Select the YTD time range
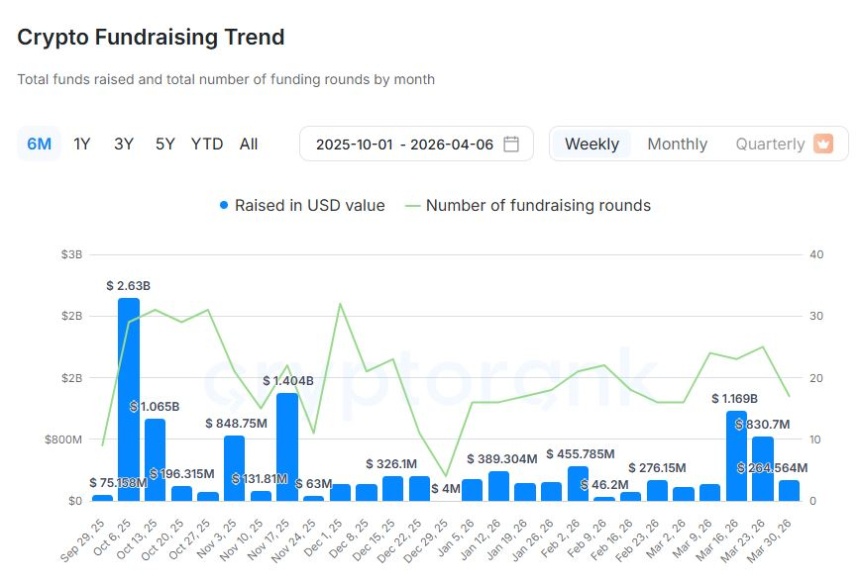Viewport: 860px width, 585px height. (207, 144)
